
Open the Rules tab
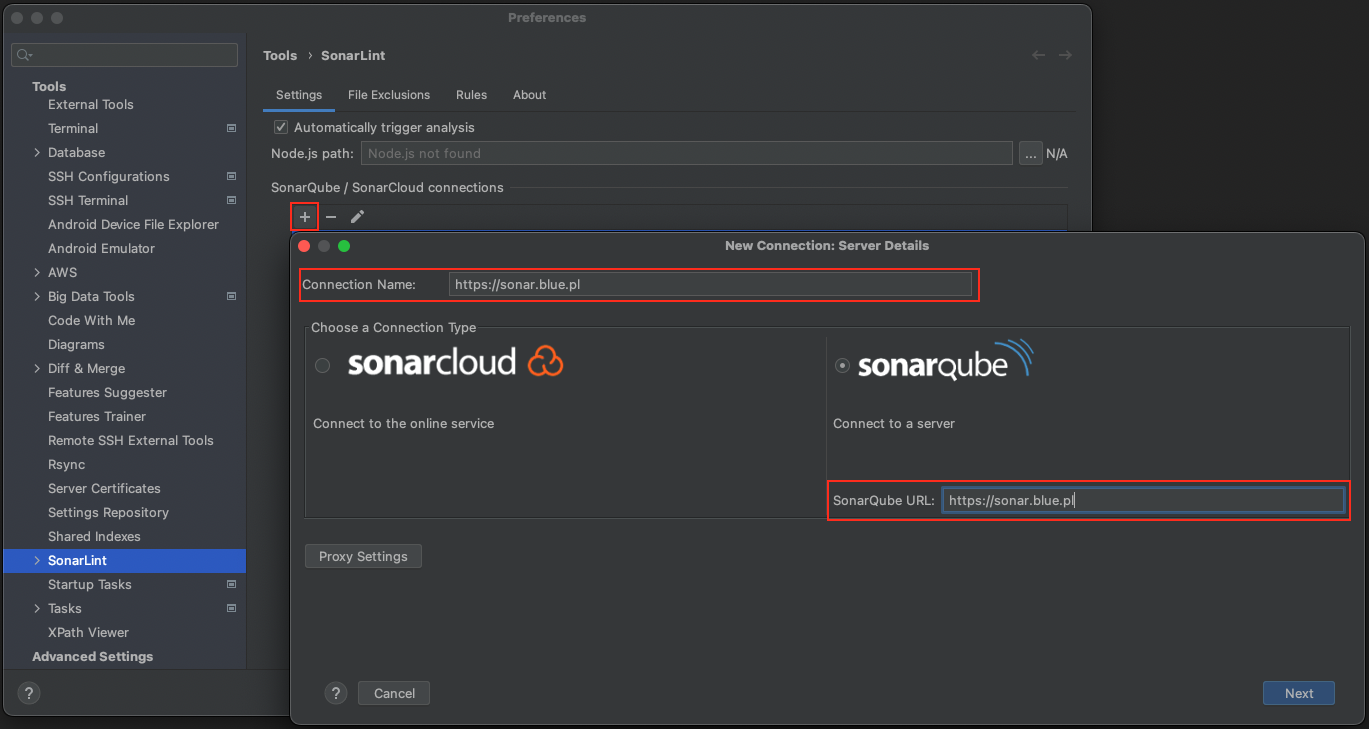click(471, 95)
